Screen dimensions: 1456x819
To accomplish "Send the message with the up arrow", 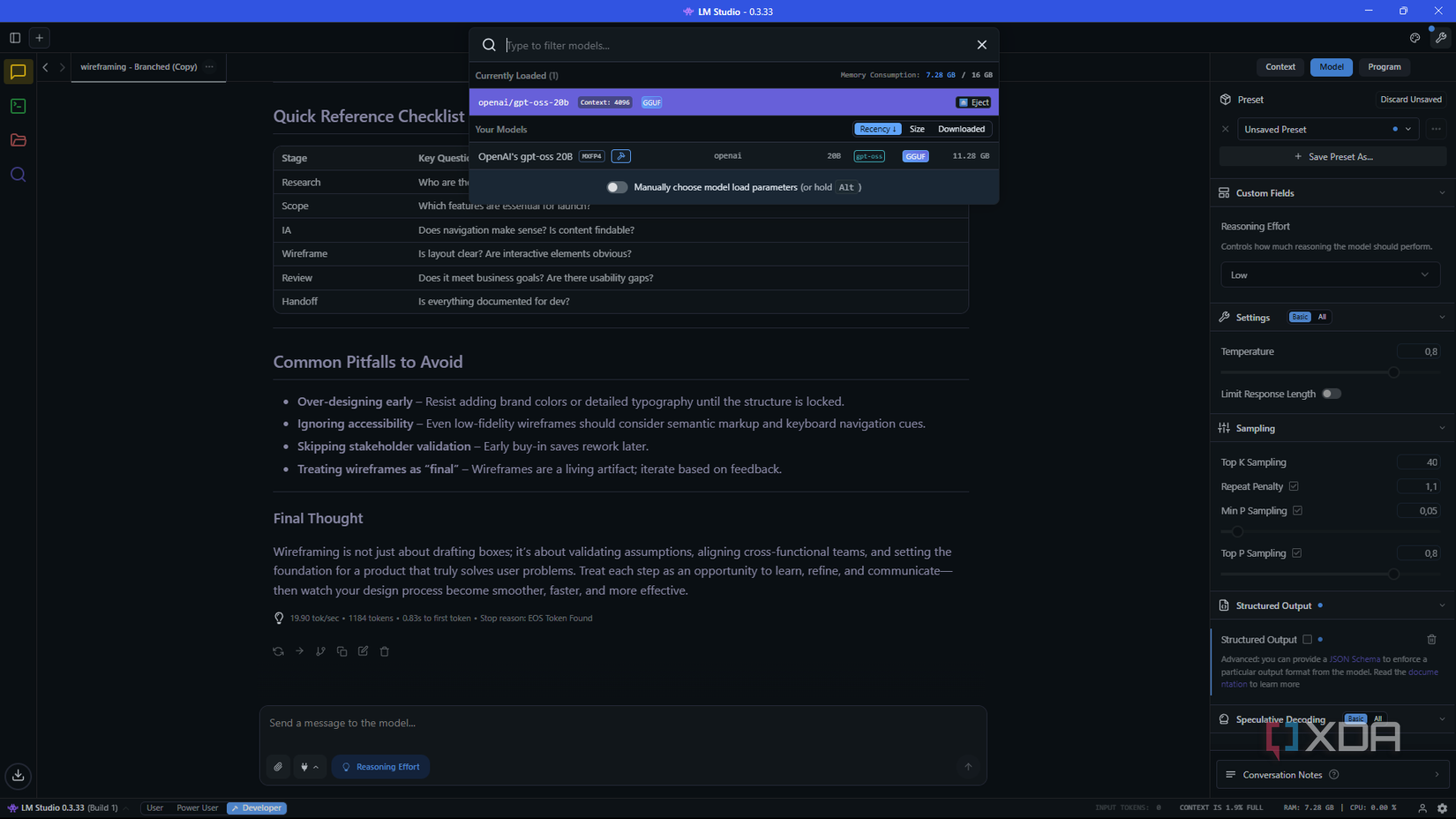I will coord(968,767).
